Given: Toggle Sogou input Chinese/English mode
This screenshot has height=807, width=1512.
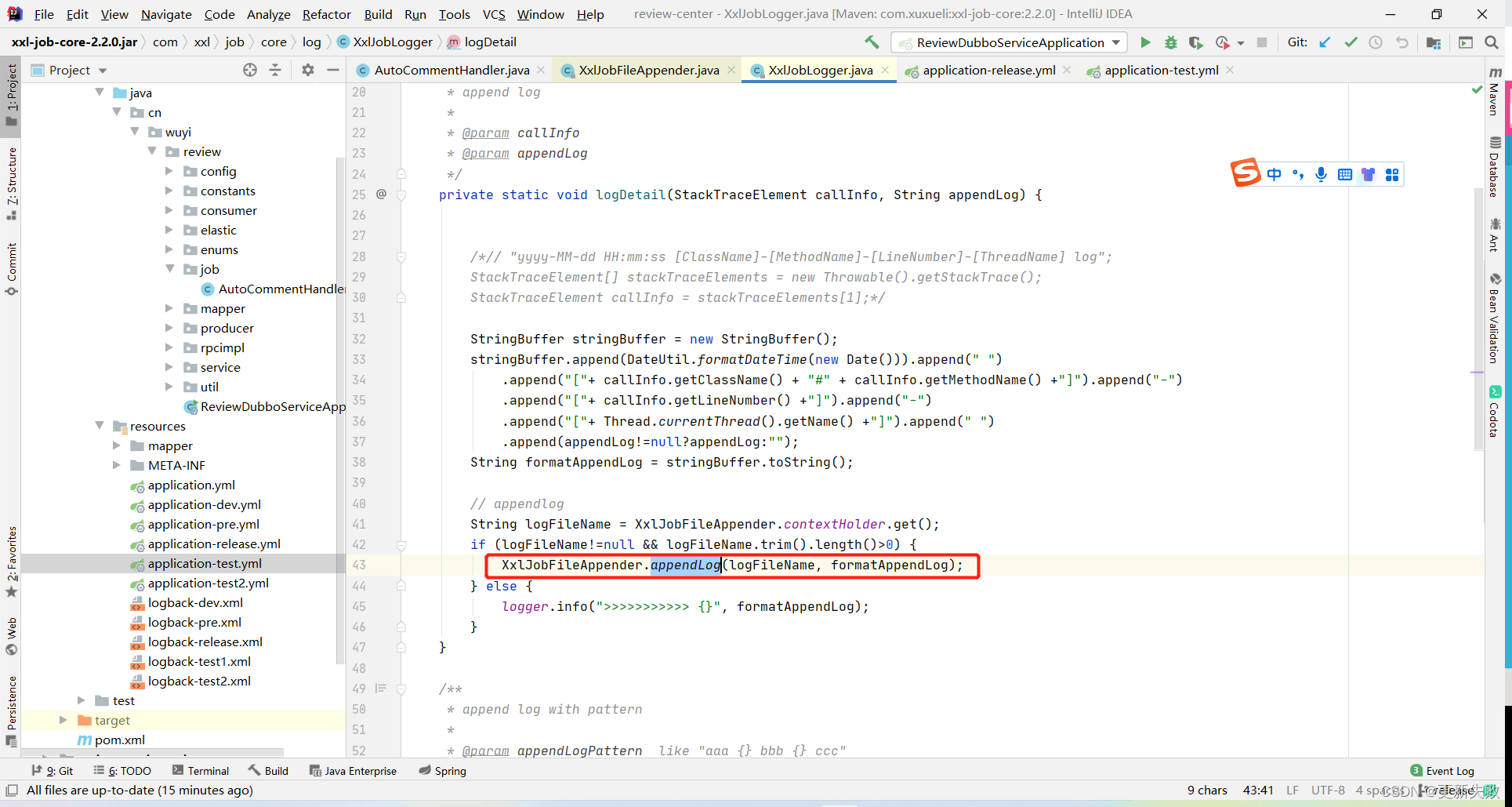Looking at the screenshot, I should [1275, 174].
